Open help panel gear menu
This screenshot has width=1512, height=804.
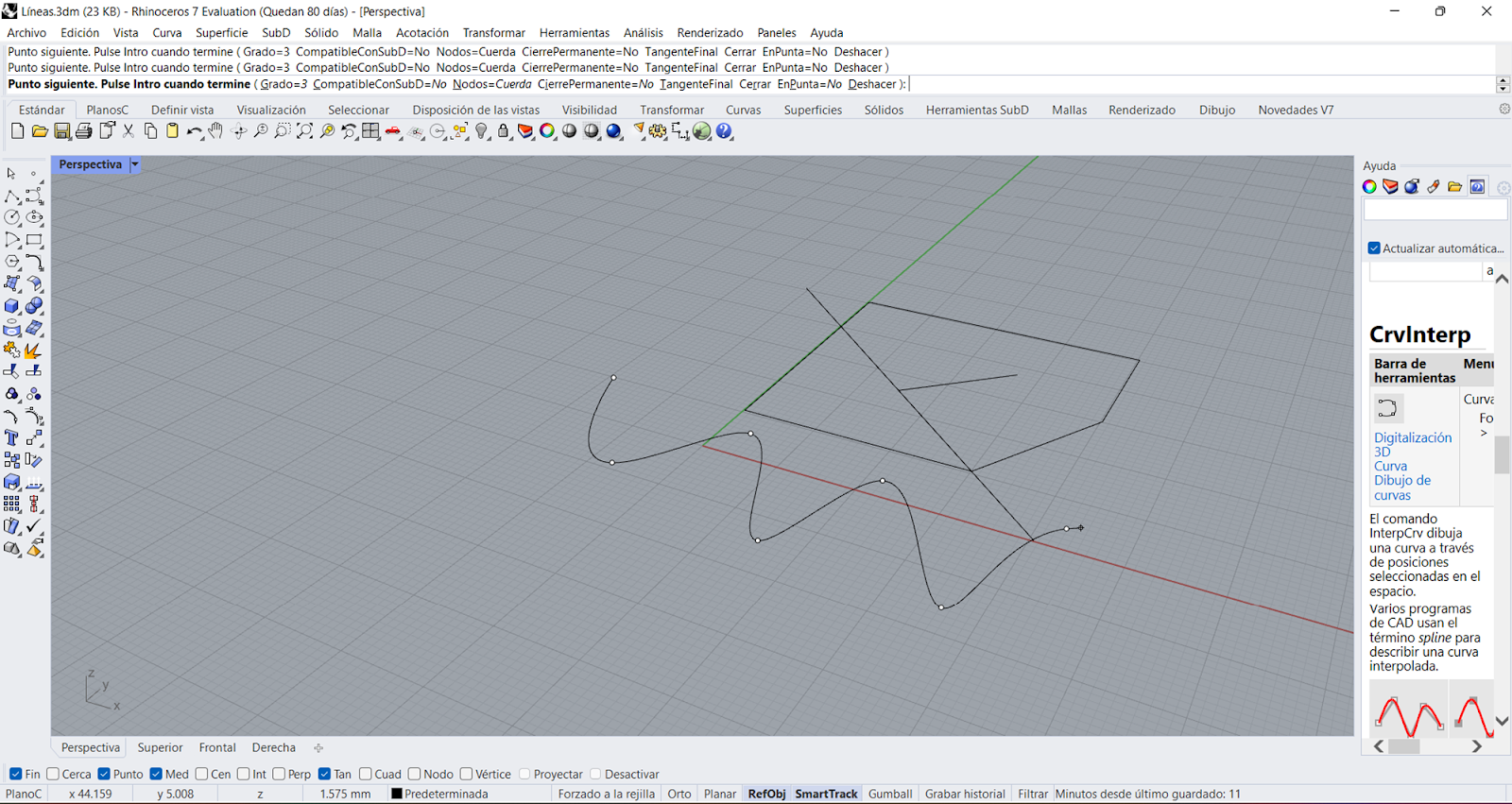(x=1503, y=187)
